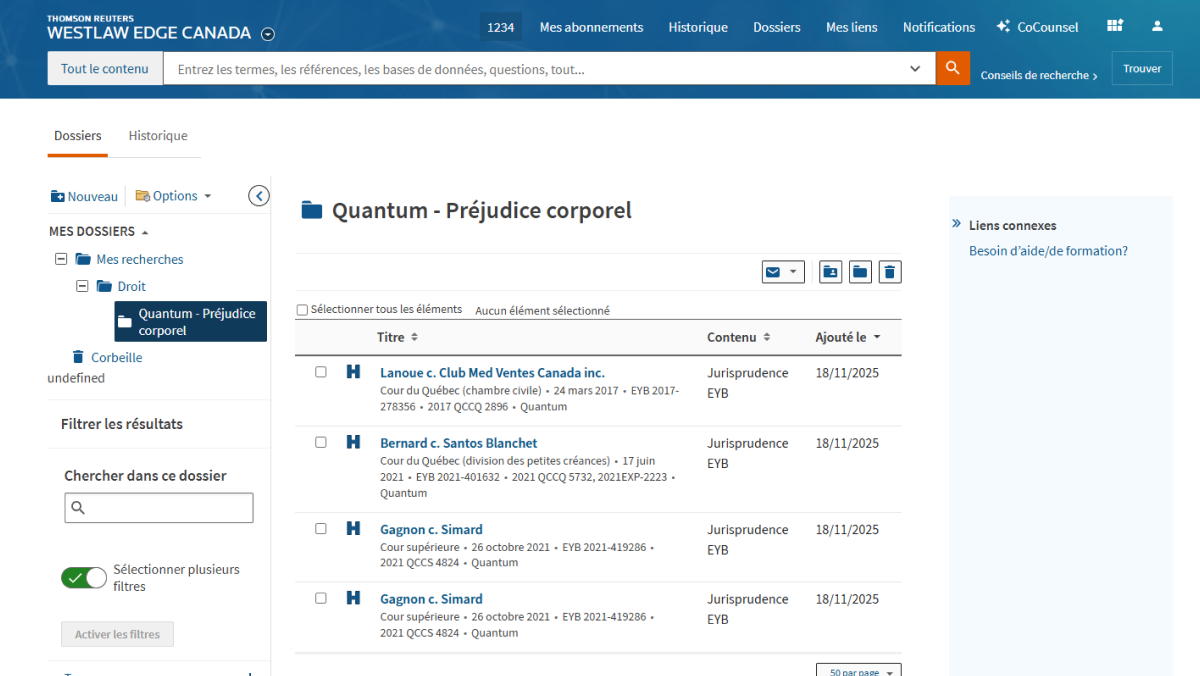Switch to the Historique tab
The image size is (1200, 676).
(158, 136)
